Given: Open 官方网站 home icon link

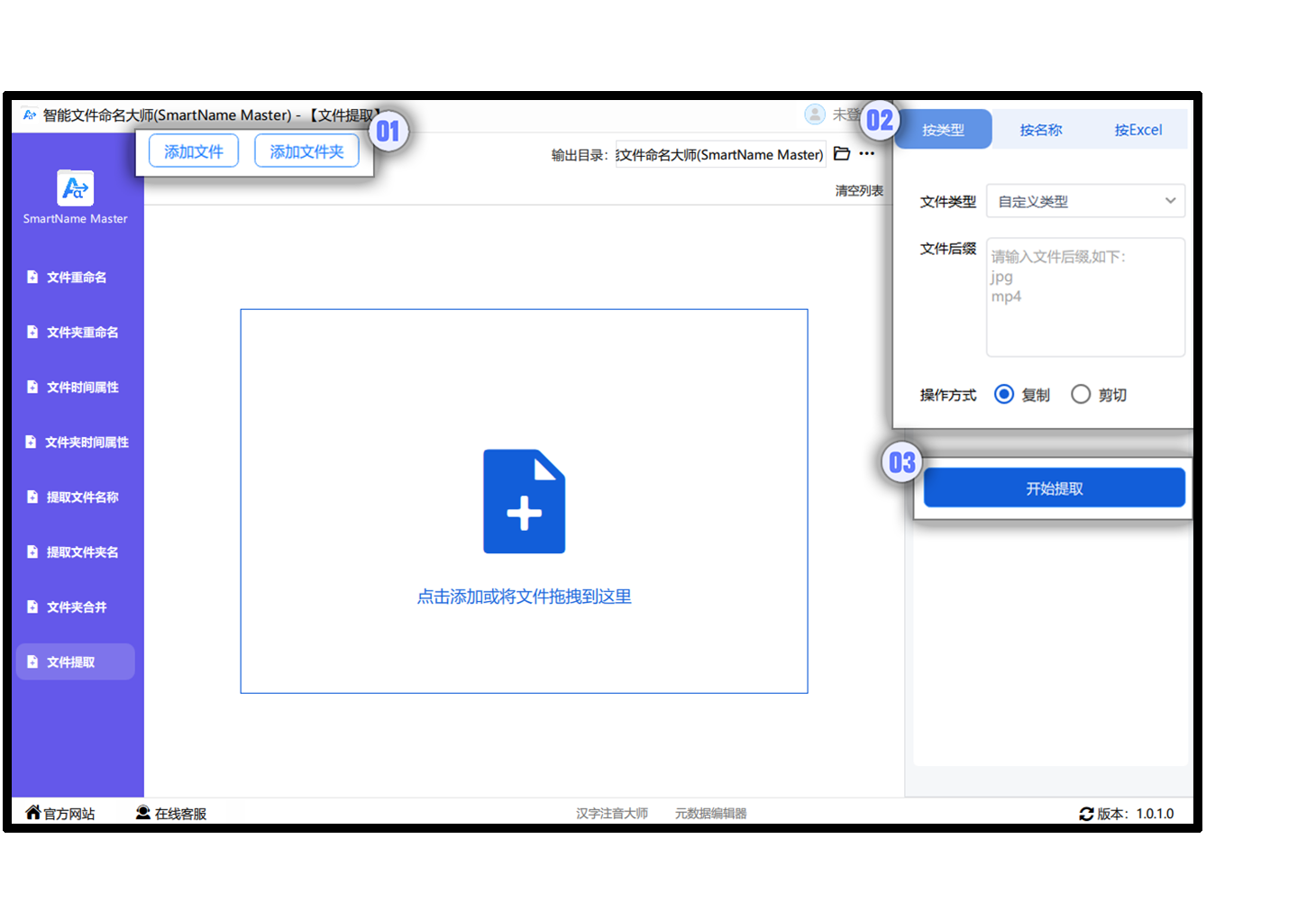Looking at the screenshot, I should tap(33, 813).
